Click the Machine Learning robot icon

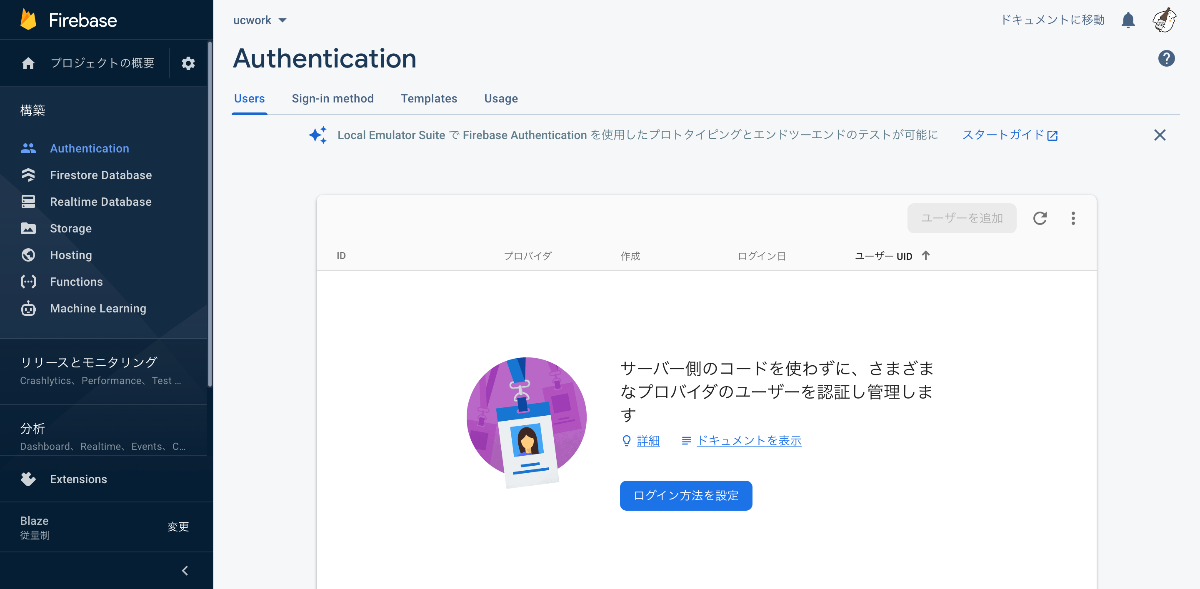pos(28,308)
